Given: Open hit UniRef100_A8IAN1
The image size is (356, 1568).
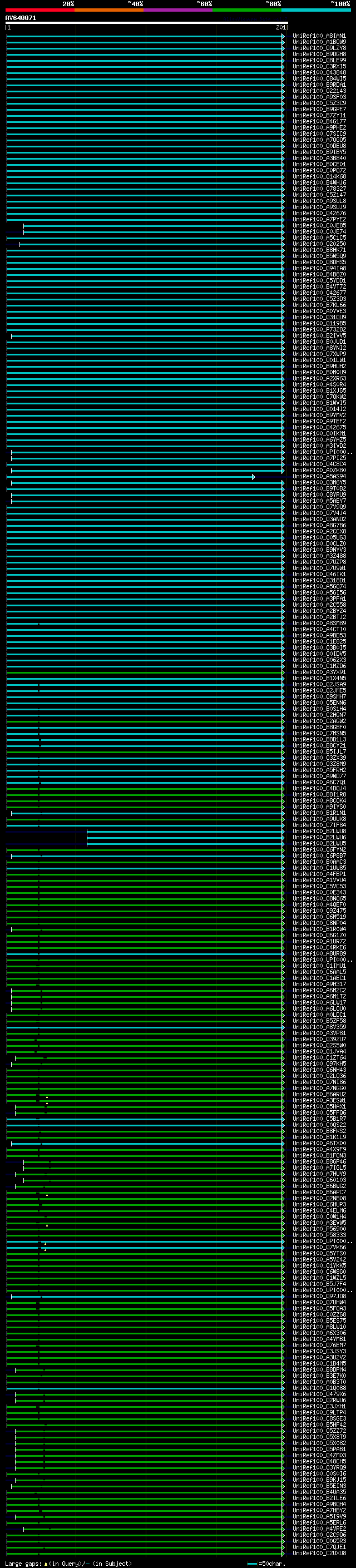Looking at the screenshot, I should click(x=319, y=36).
